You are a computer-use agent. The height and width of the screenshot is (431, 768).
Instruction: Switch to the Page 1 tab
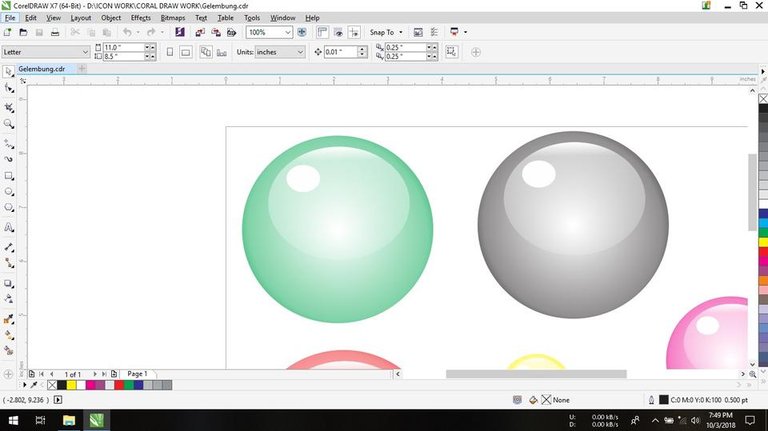(x=137, y=373)
